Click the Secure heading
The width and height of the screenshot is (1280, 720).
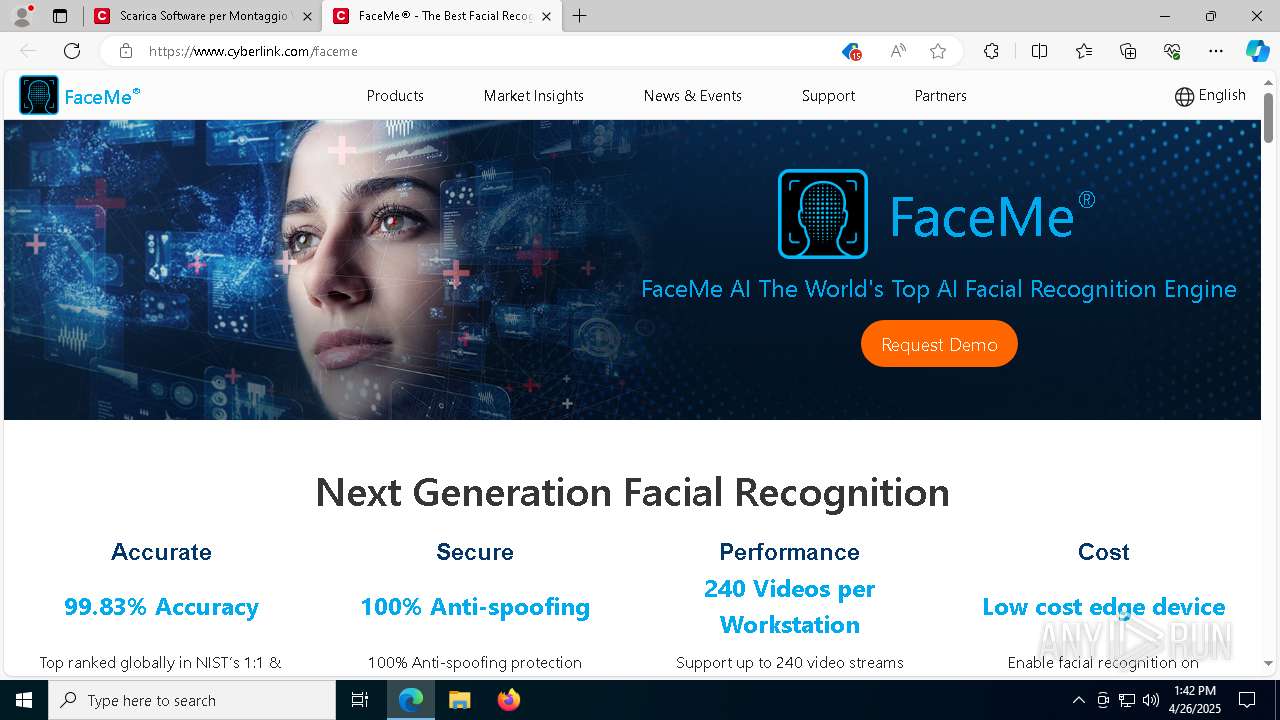point(475,552)
